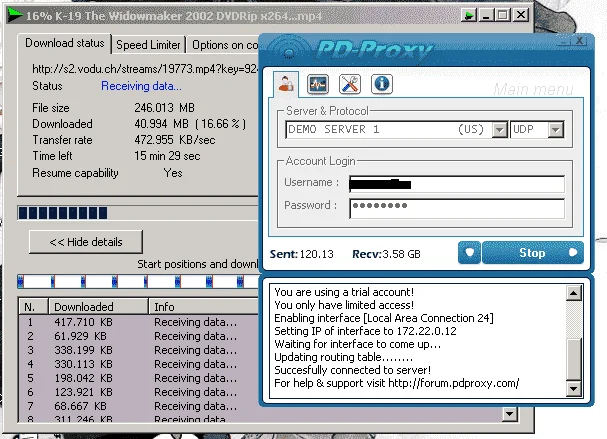
Task: Click the Recv: 3.58 GB counter
Action: 386,254
